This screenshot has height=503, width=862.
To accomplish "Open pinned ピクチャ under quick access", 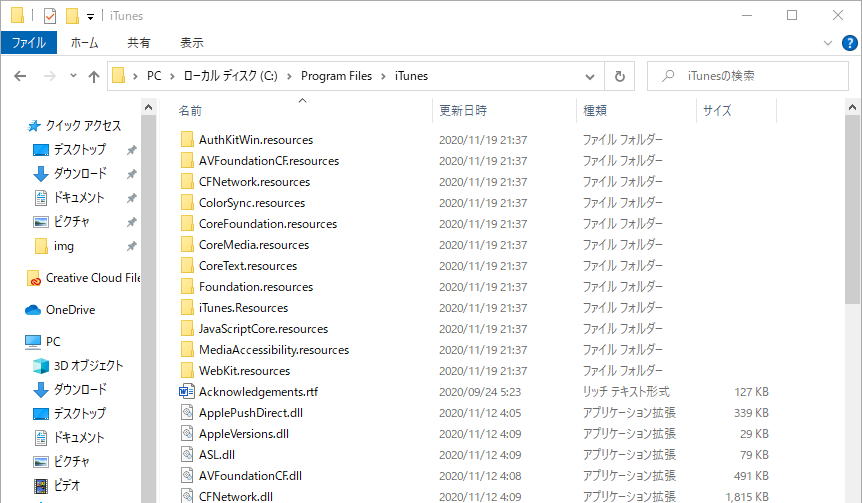I will coord(71,222).
